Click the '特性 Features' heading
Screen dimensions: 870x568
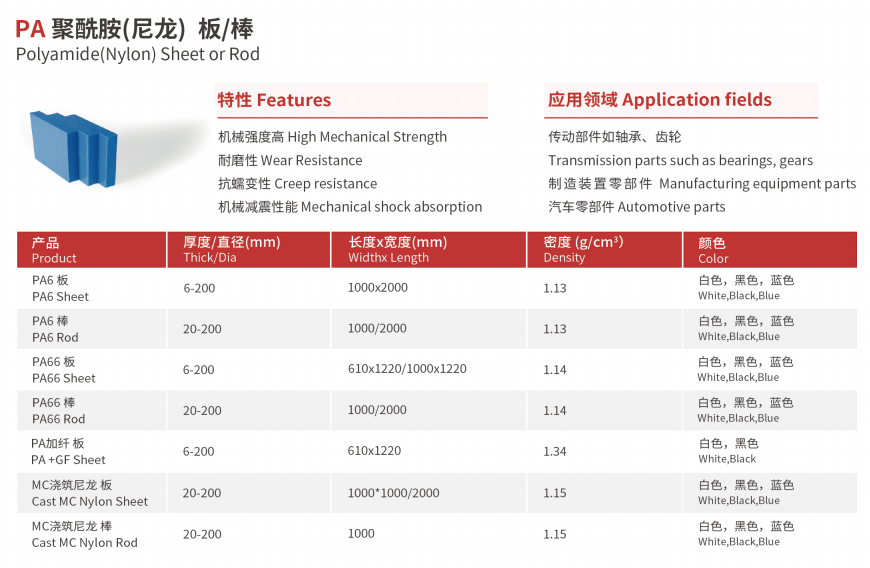[274, 100]
